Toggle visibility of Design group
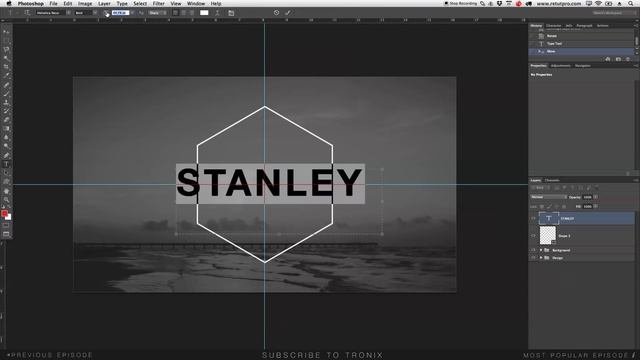The height and width of the screenshot is (360, 640). click(533, 258)
